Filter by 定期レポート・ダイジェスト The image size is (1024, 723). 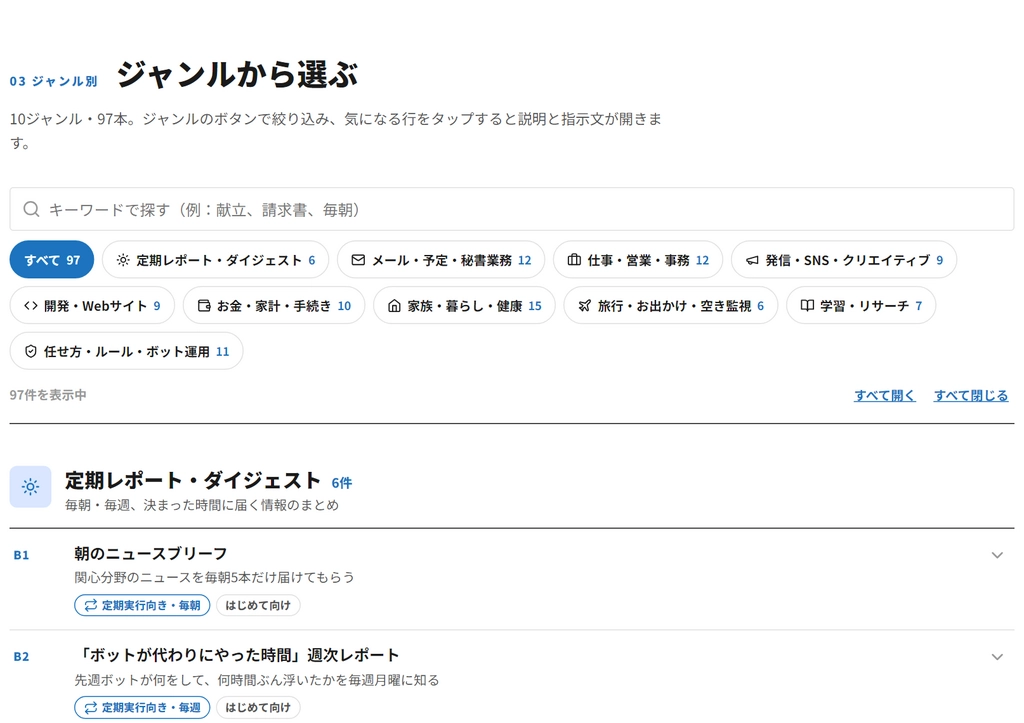click(x=216, y=260)
